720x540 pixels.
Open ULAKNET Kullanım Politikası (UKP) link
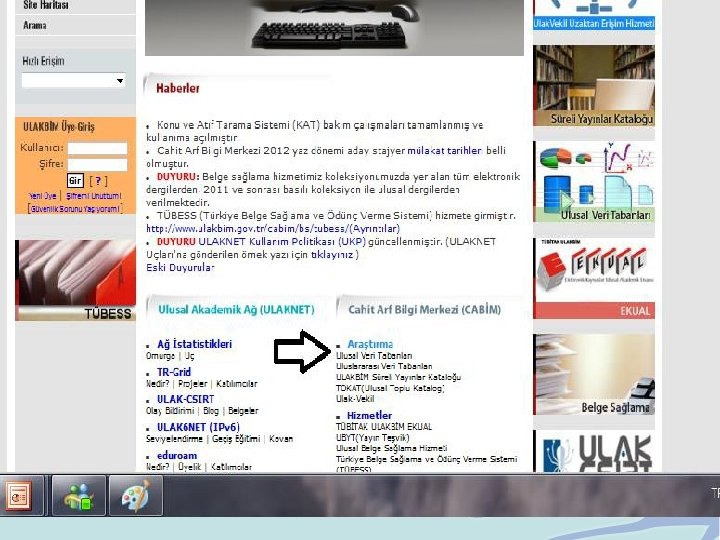tap(282, 242)
